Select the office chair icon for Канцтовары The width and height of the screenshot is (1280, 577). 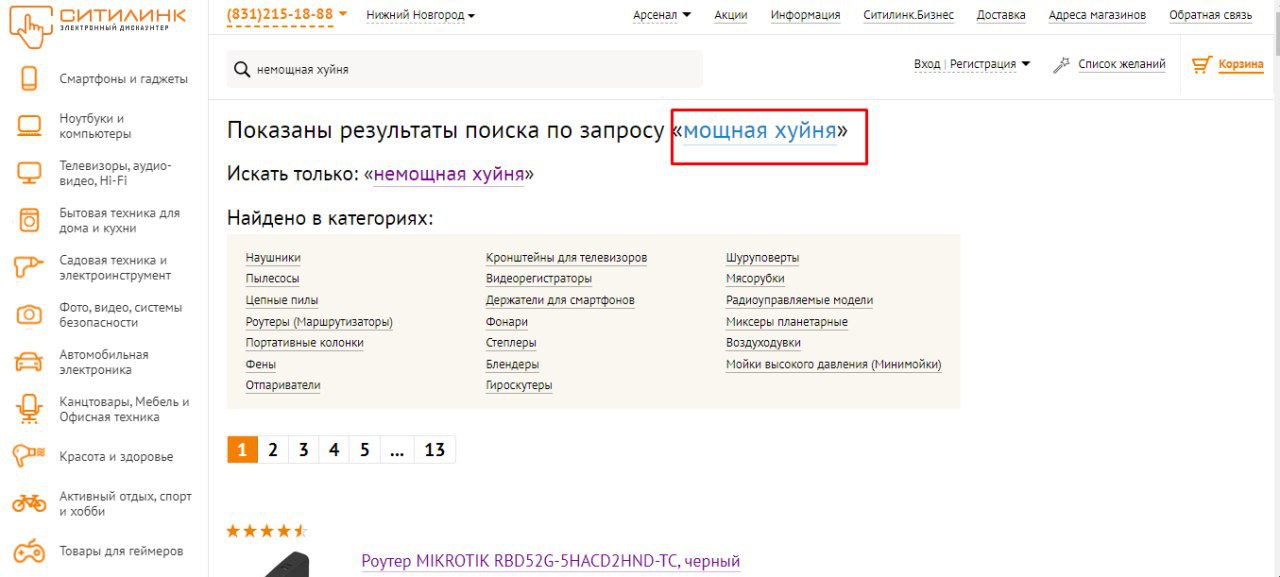point(29,409)
